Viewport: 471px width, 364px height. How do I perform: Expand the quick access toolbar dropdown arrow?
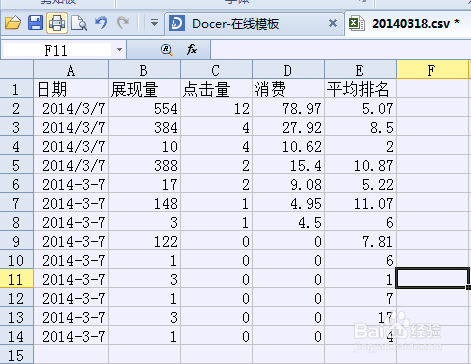tap(154, 23)
